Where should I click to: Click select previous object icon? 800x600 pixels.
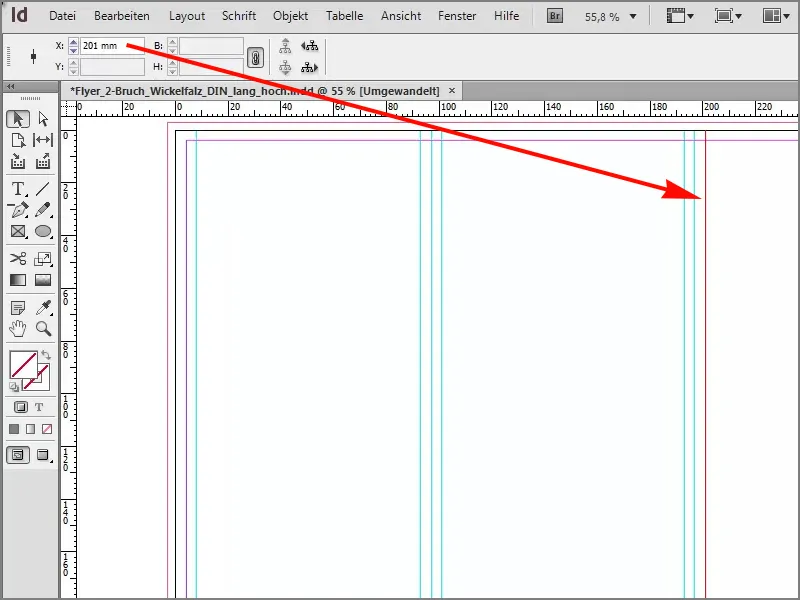pyautogui.click(x=309, y=46)
